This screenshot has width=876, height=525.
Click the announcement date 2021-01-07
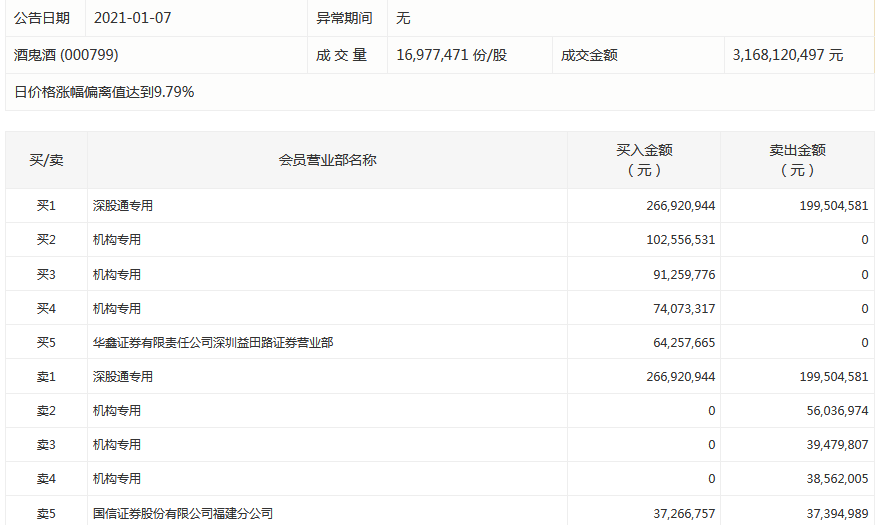tap(139, 18)
